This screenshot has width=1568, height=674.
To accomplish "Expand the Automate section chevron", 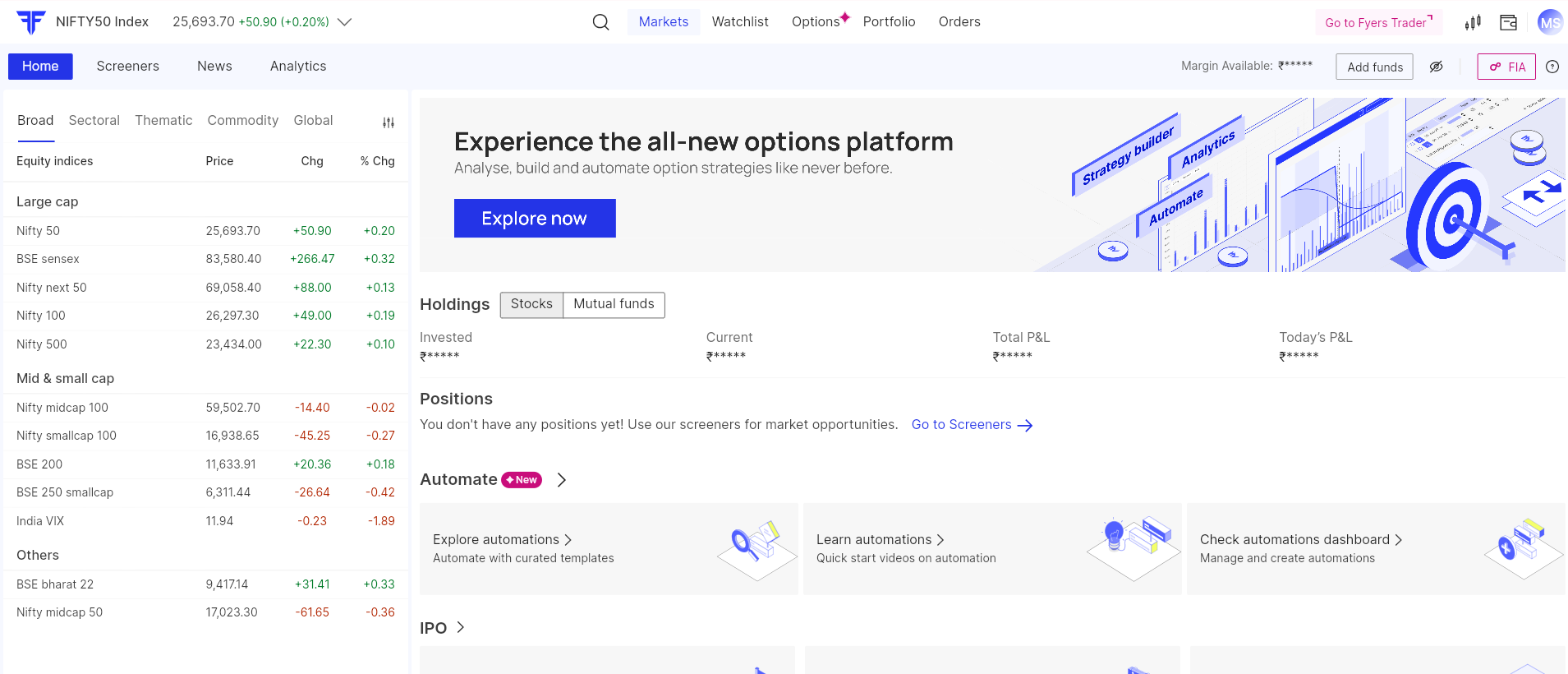I will click(562, 480).
